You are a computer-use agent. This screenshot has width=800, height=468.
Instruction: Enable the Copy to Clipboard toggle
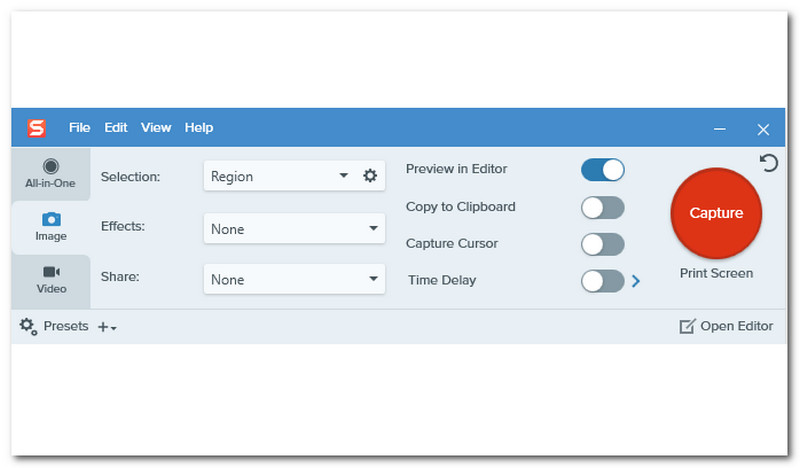point(602,207)
